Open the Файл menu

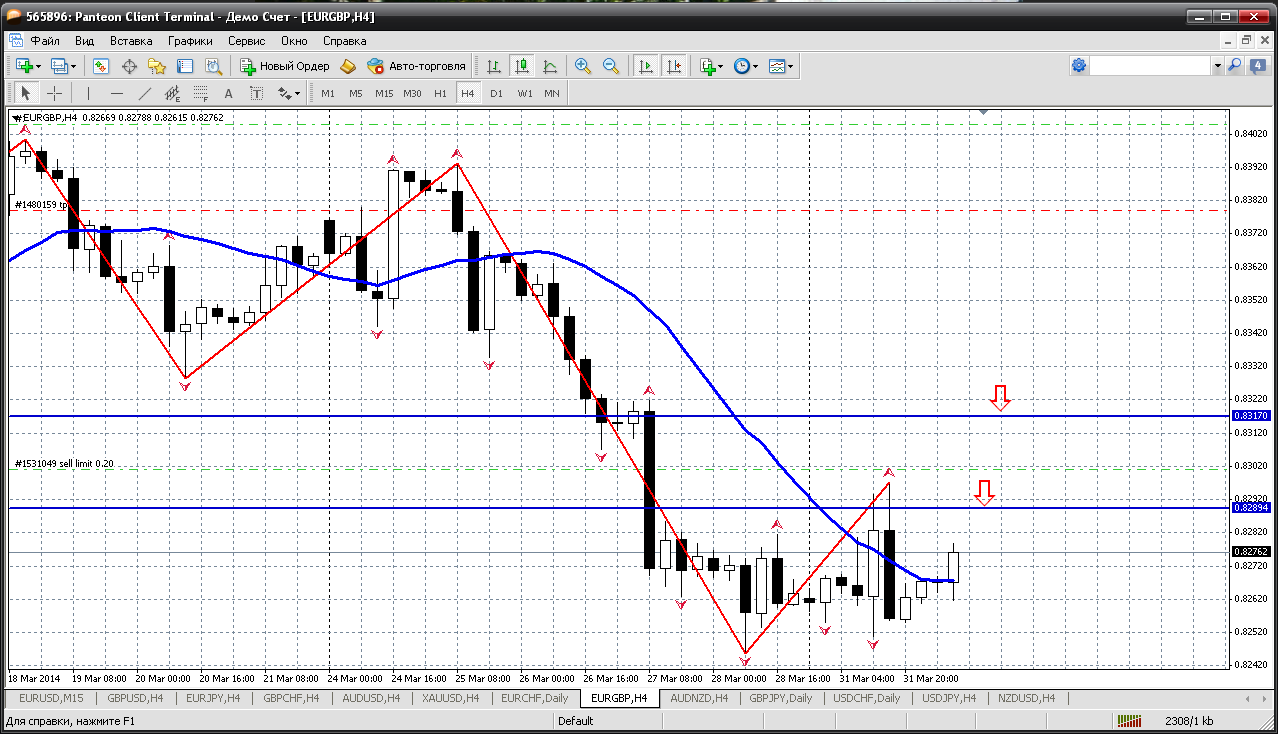(45, 41)
